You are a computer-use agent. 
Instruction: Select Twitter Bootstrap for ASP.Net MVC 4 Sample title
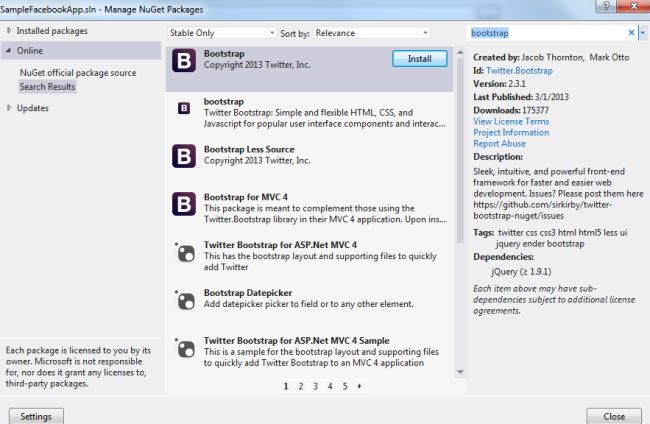pyautogui.click(x=296, y=341)
